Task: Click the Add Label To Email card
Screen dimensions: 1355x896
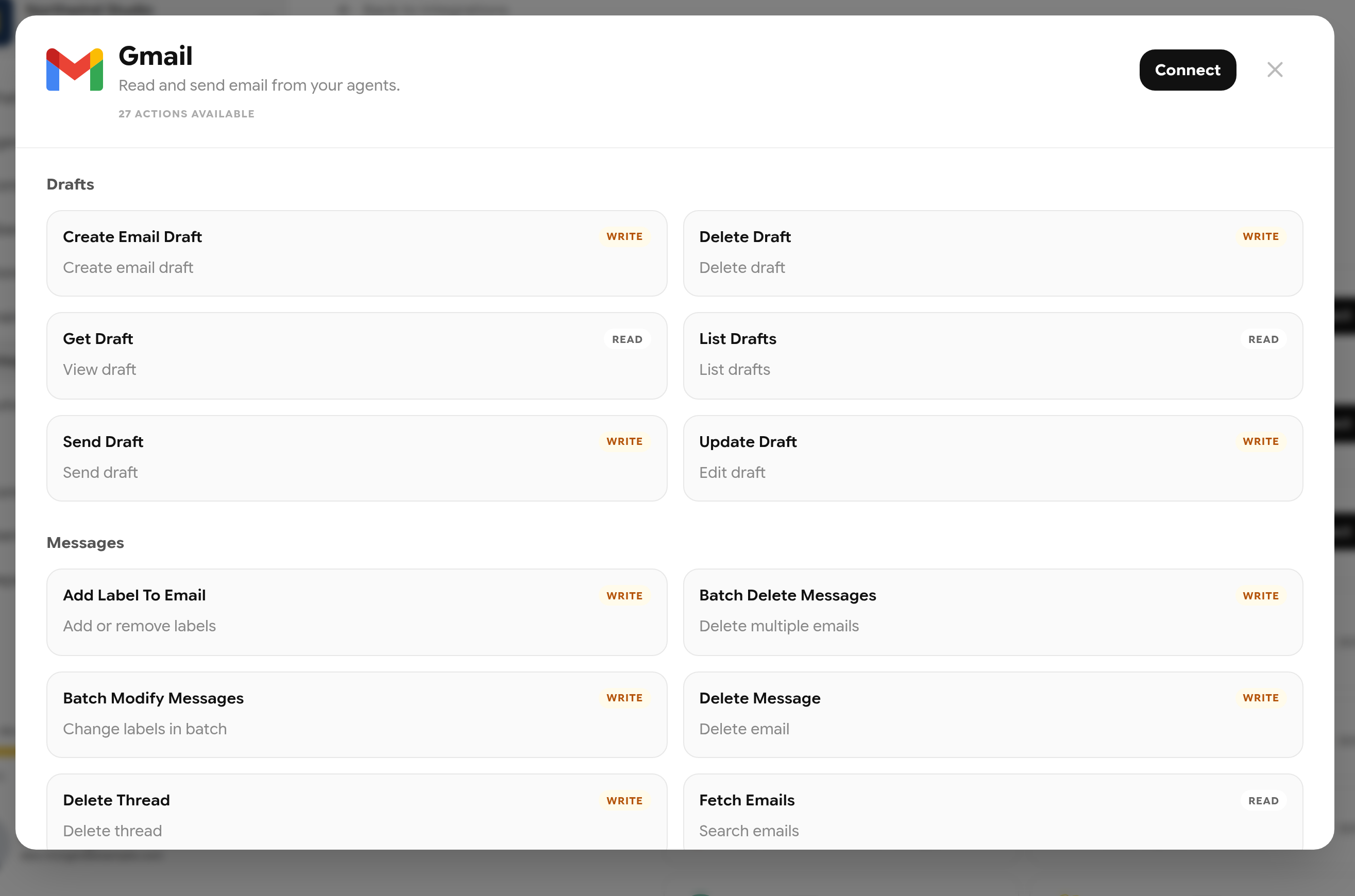Action: click(357, 612)
